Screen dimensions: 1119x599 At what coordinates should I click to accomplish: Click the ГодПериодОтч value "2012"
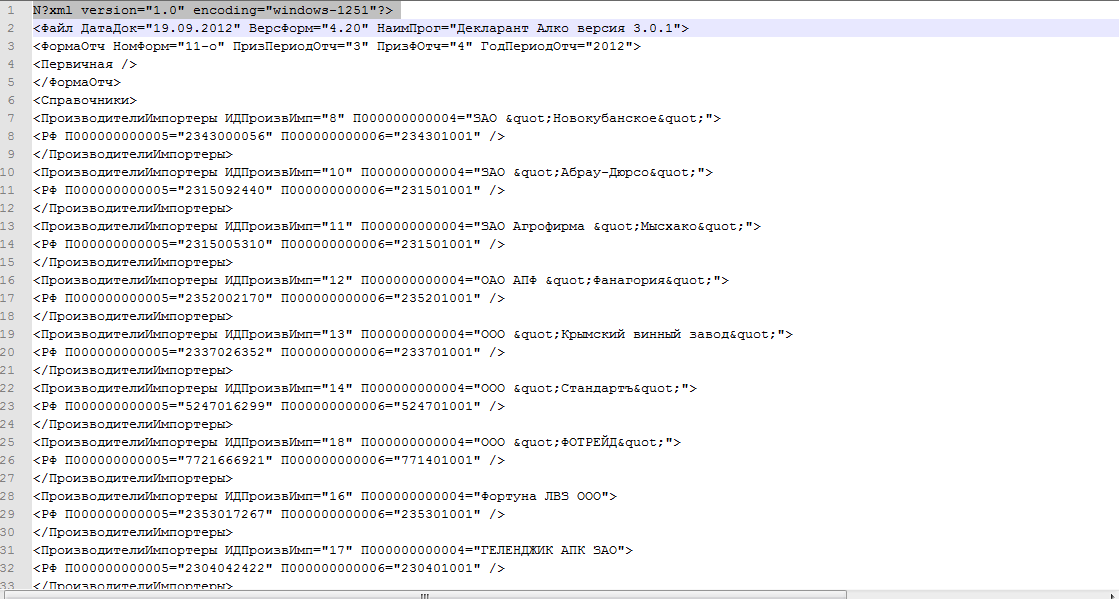pyautogui.click(x=609, y=46)
